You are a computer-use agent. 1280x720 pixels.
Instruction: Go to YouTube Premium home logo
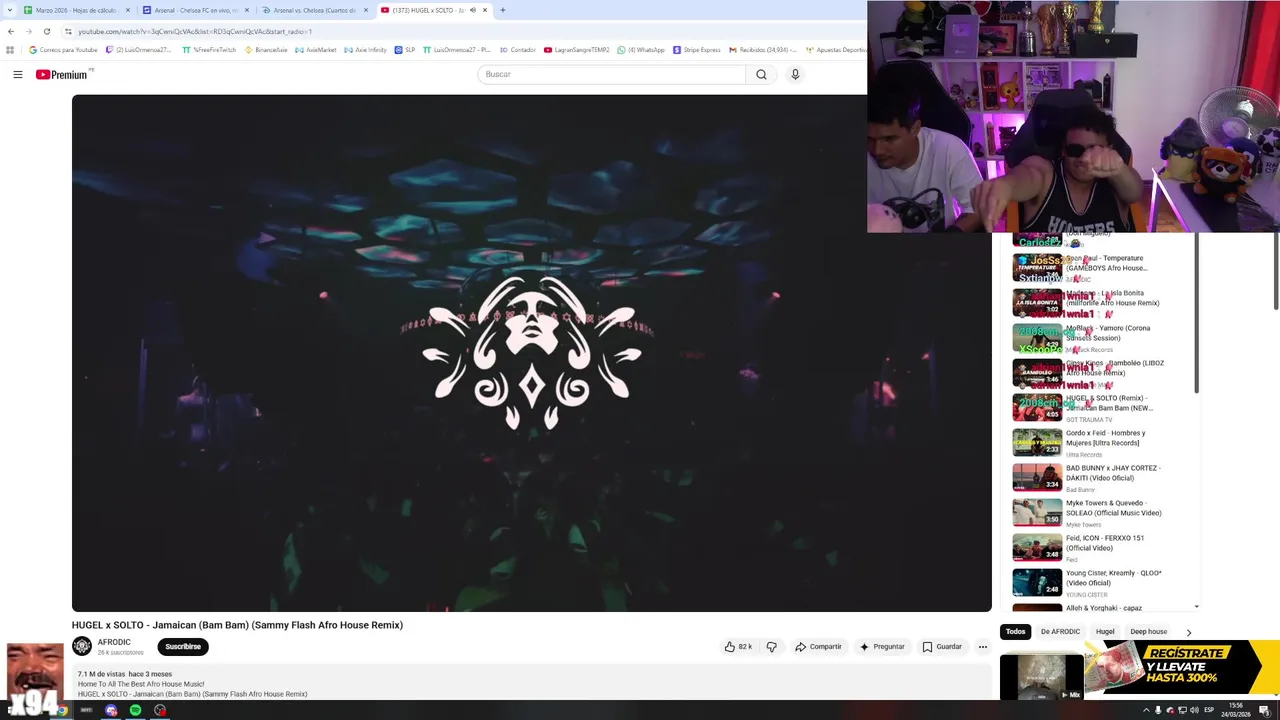[62, 74]
